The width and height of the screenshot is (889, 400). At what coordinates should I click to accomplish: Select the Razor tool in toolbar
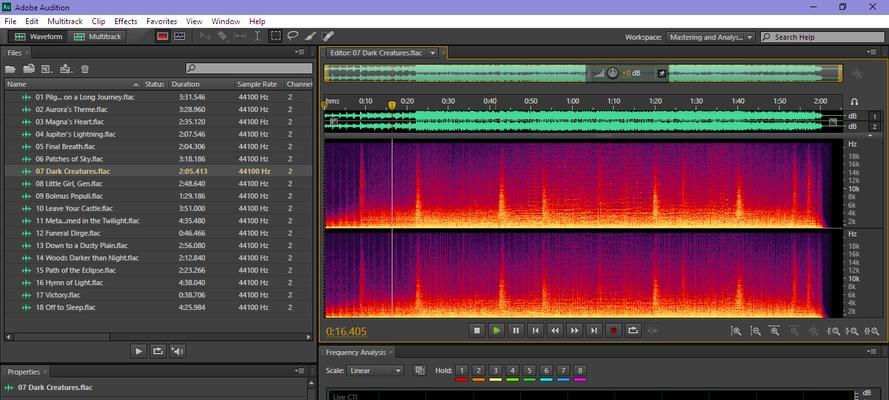pos(222,36)
